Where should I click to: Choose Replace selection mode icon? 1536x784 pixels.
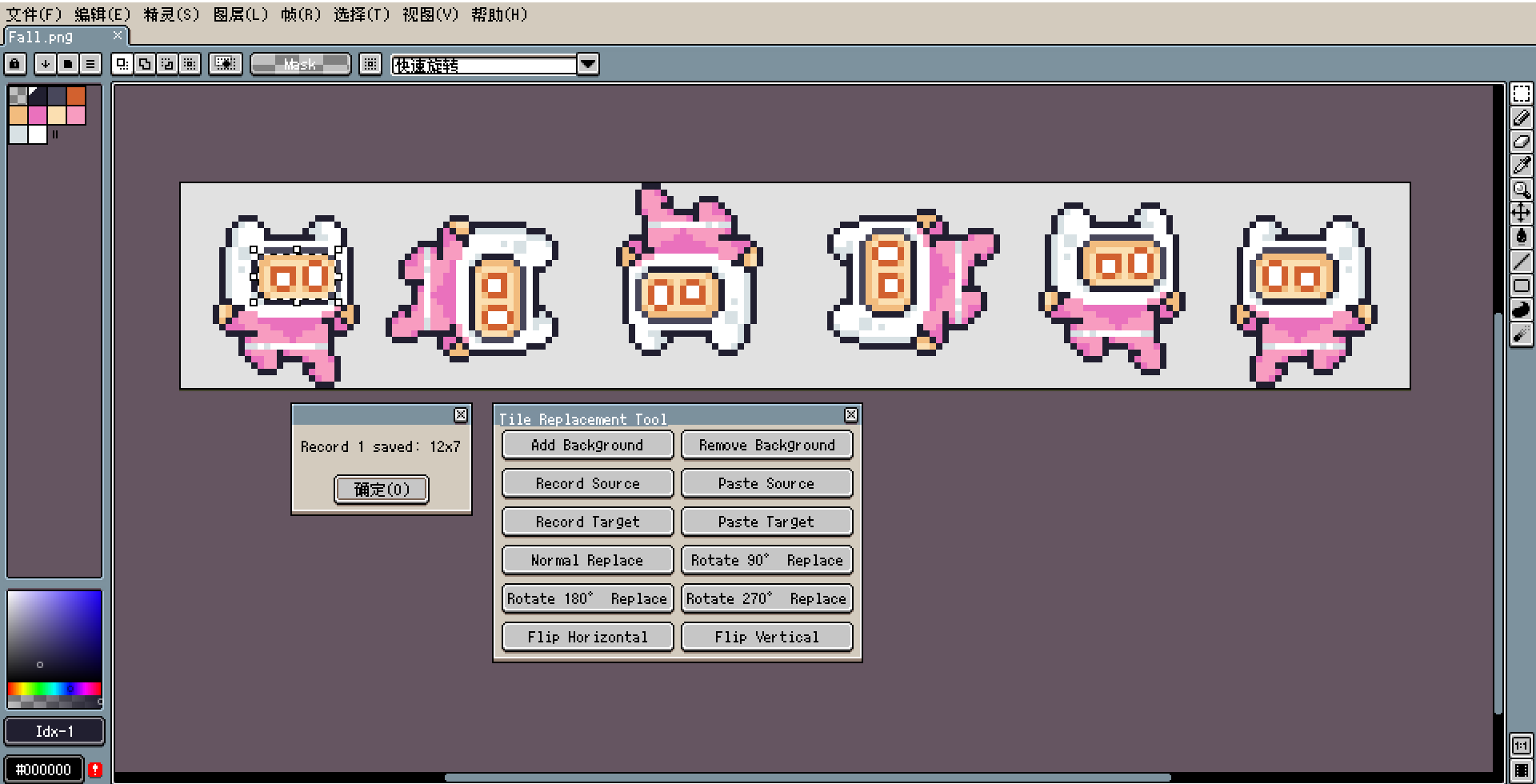(x=122, y=64)
